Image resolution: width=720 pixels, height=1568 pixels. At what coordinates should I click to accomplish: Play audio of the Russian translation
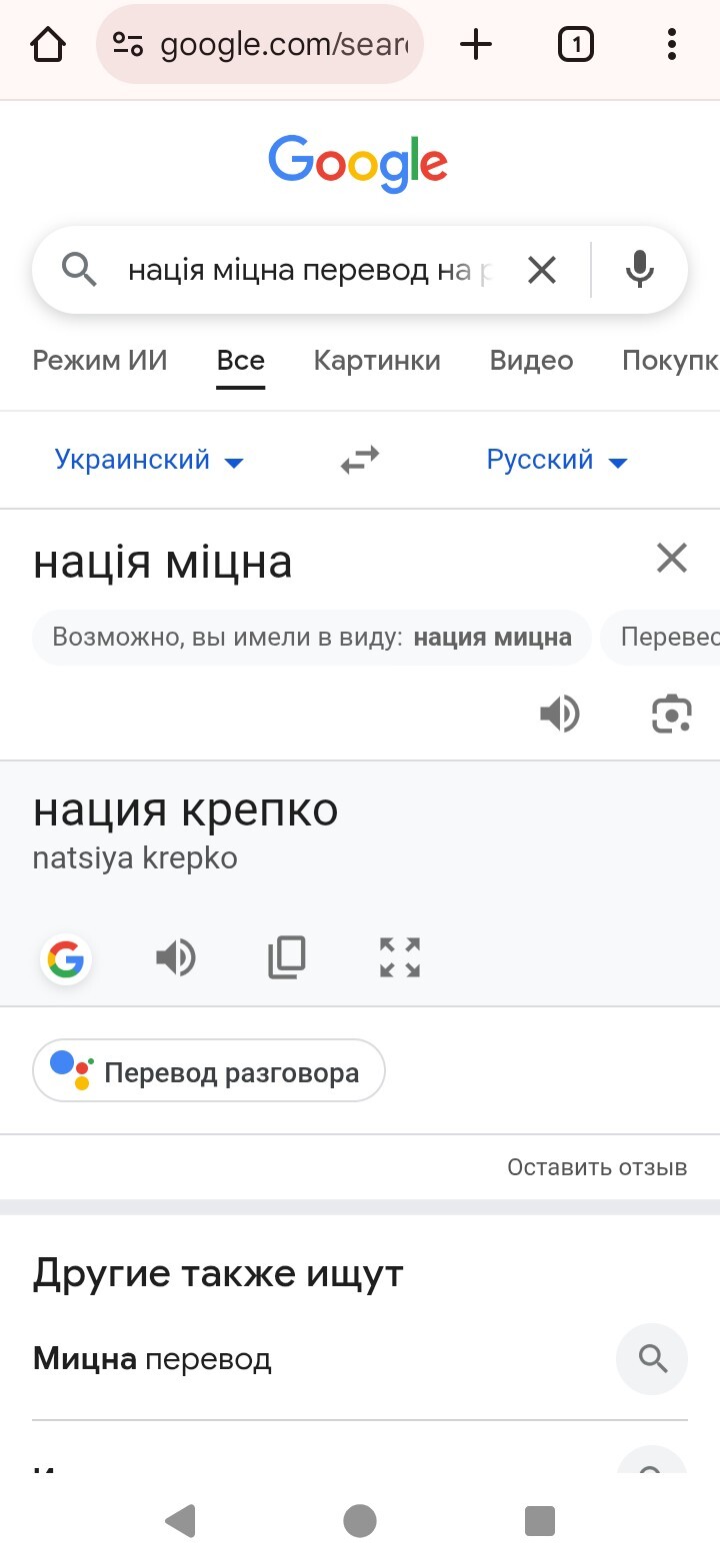(176, 957)
